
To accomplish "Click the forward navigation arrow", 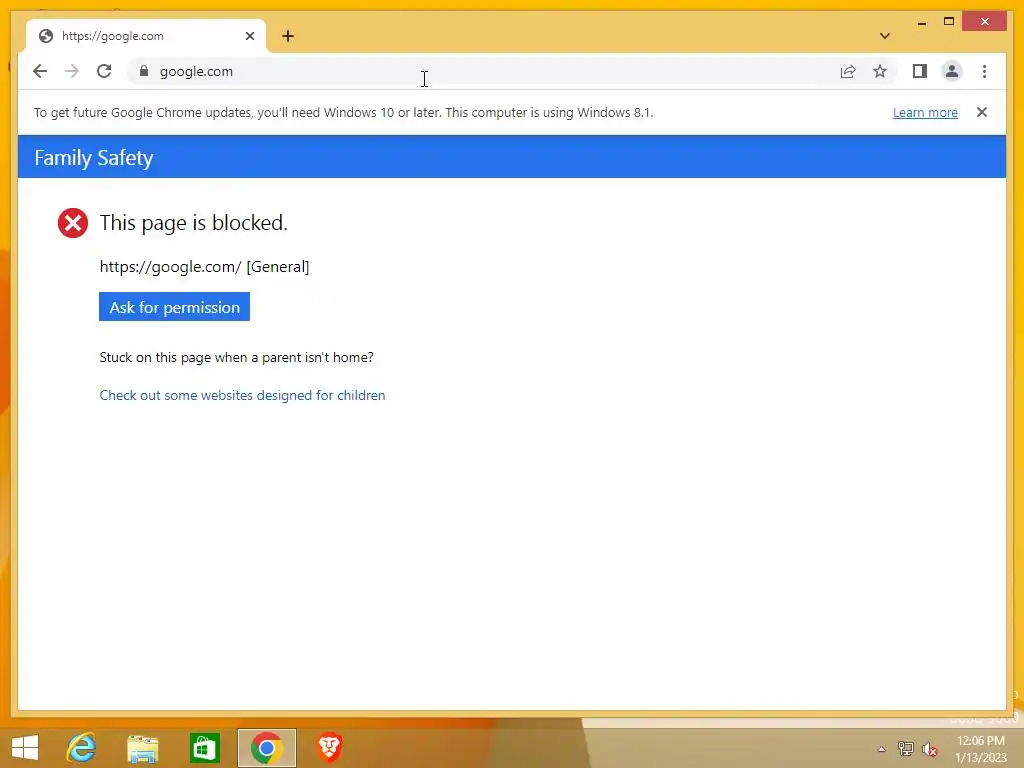I will coord(72,71).
